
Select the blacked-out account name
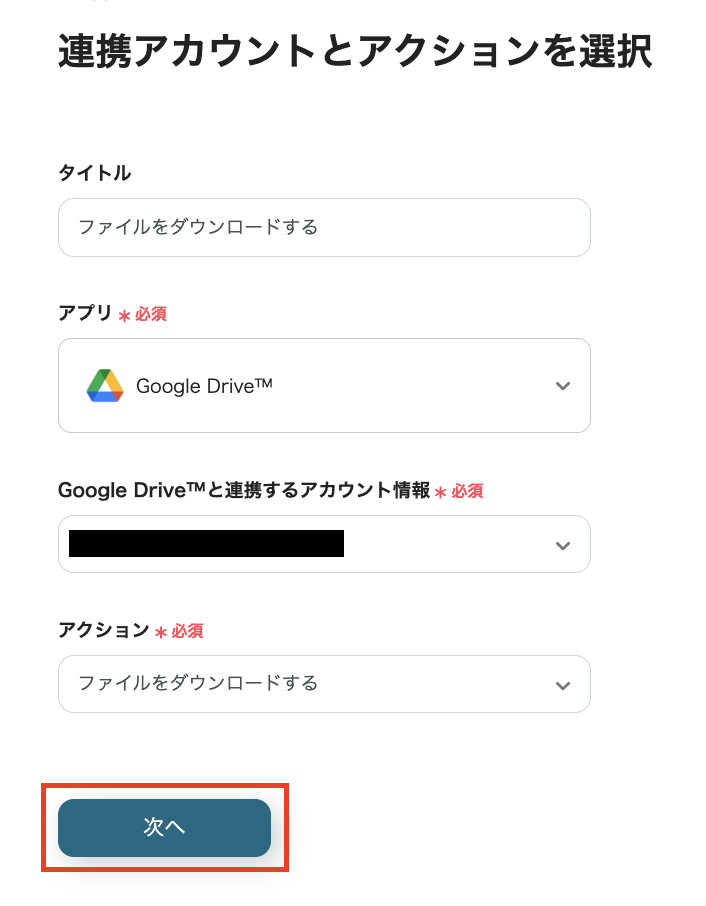[x=206, y=544]
